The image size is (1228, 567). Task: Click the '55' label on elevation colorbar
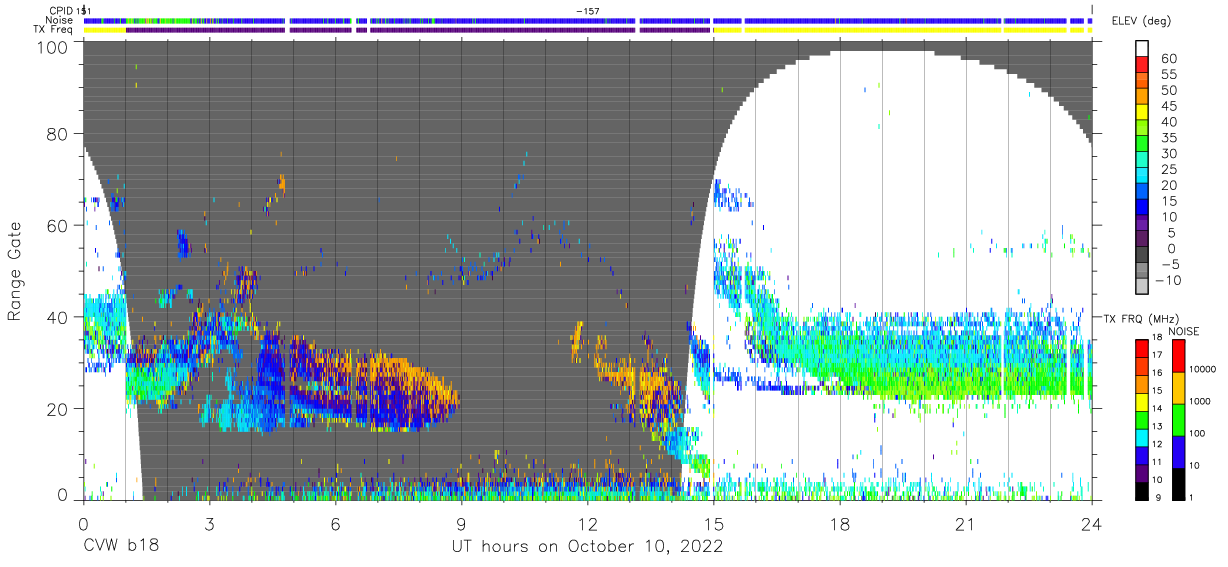click(1168, 74)
